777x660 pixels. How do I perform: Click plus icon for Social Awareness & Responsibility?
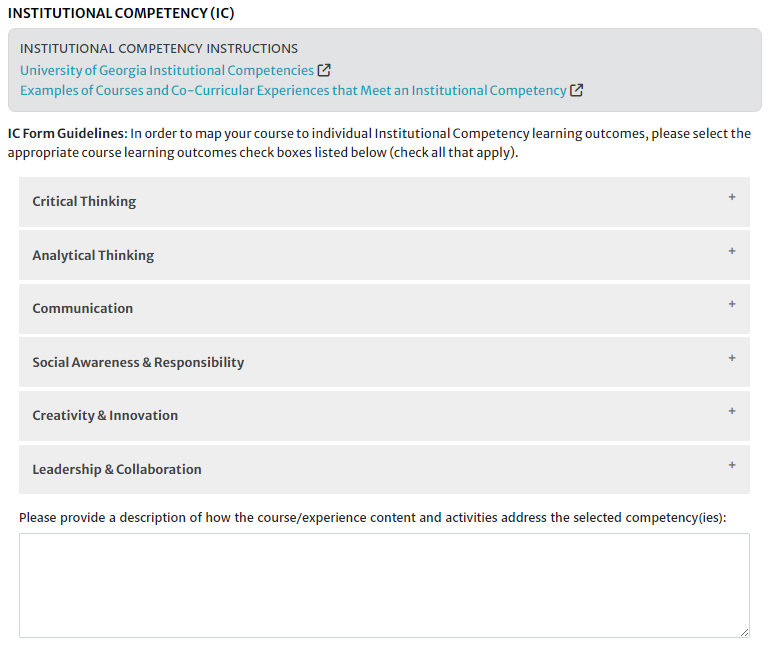(x=732, y=358)
